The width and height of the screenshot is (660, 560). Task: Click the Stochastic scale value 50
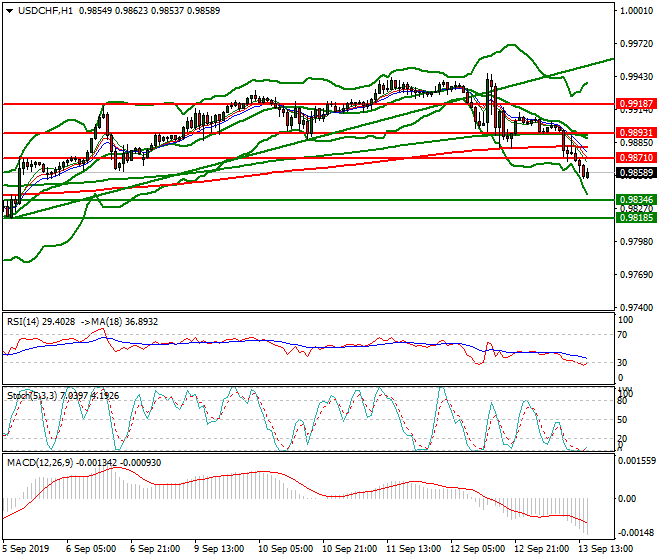point(623,420)
